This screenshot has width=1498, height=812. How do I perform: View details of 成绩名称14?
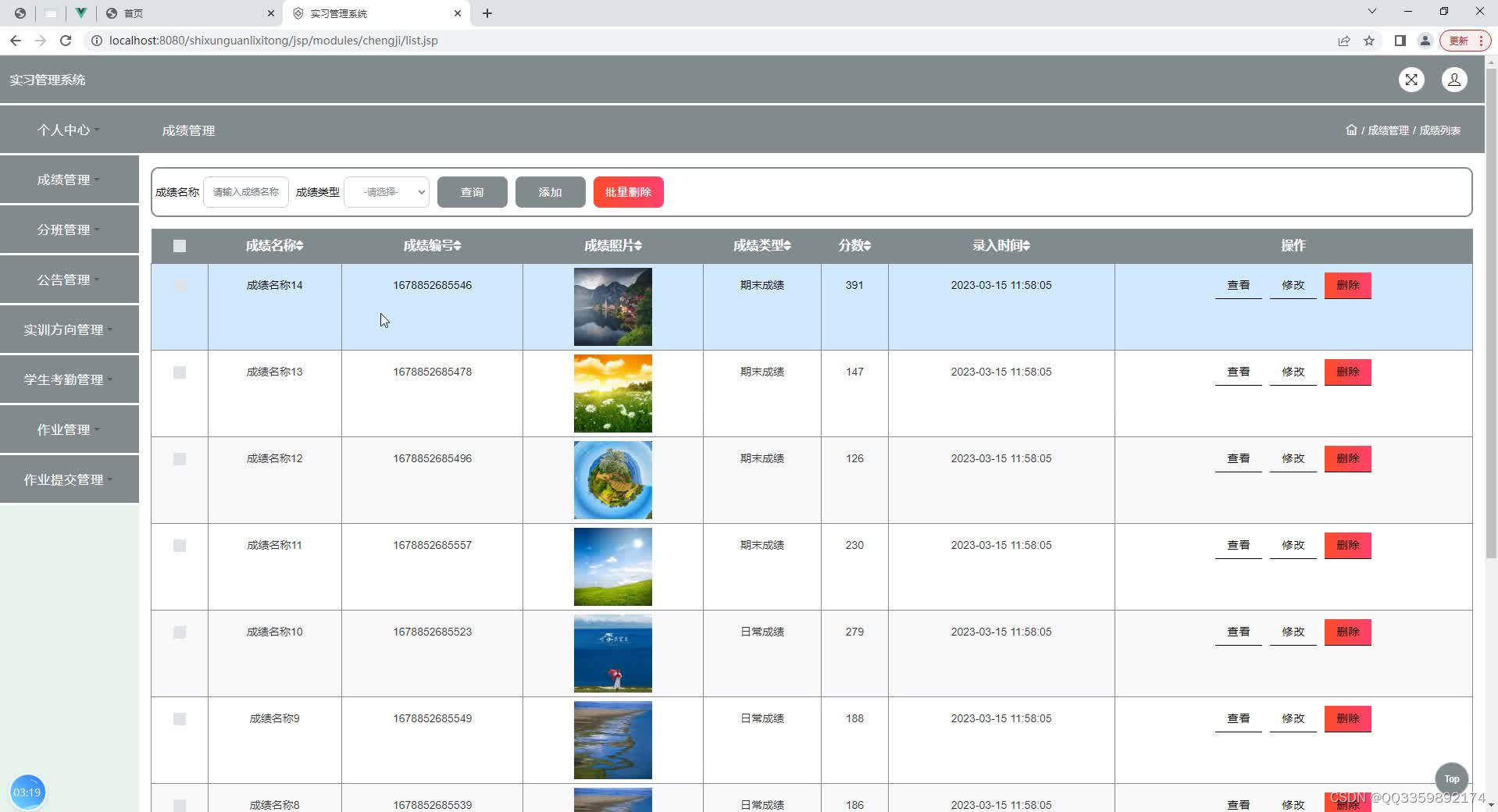[1239, 286]
